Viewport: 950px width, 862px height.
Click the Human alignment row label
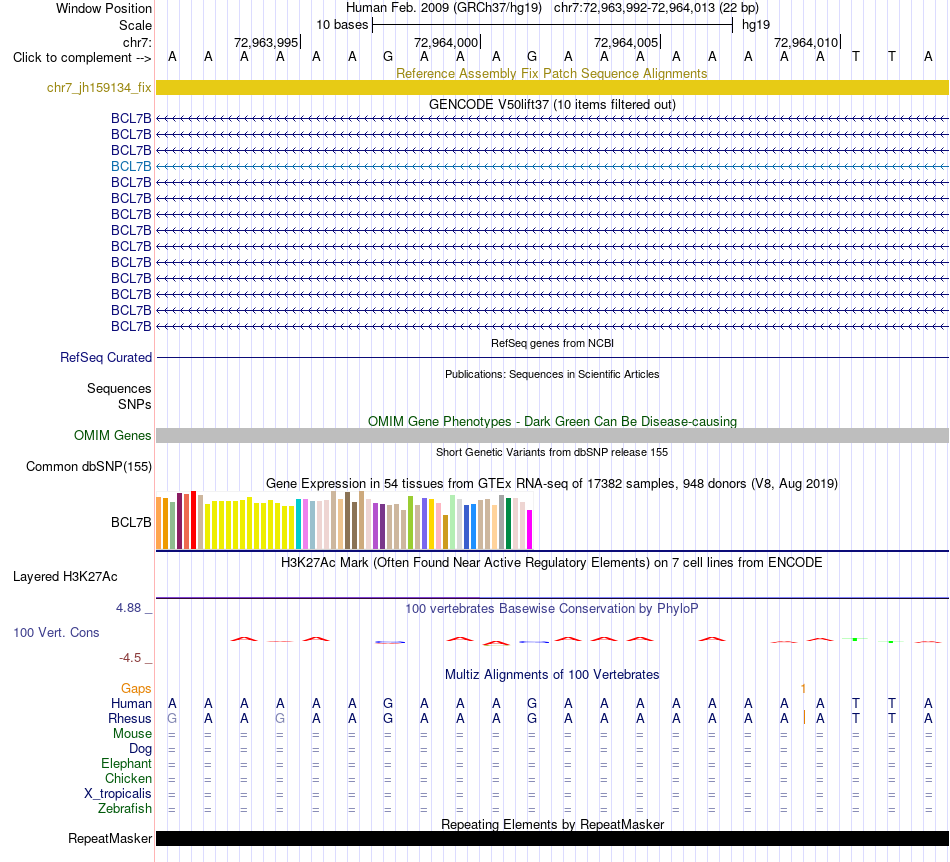click(x=131, y=703)
